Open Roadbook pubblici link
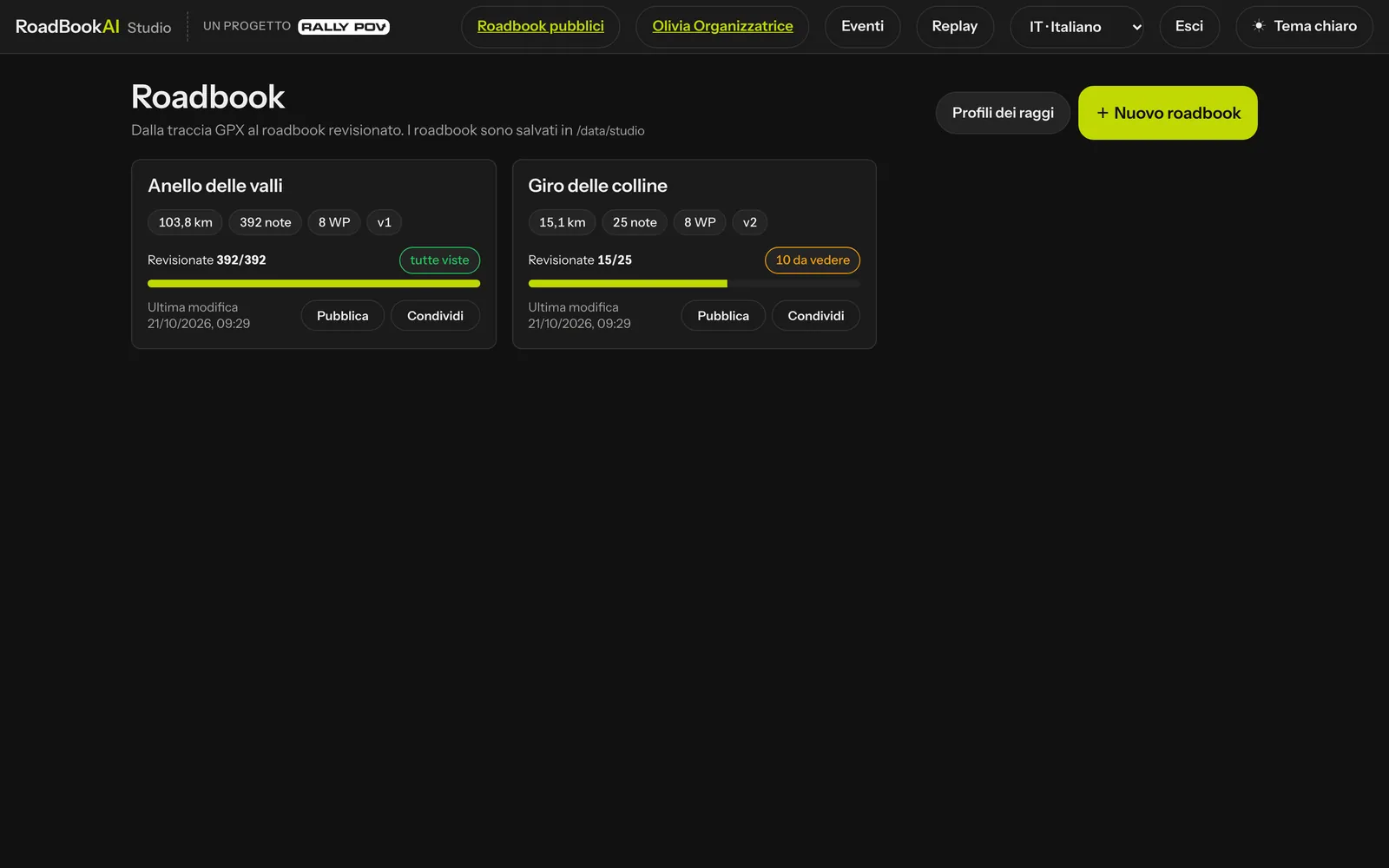Image resolution: width=1389 pixels, height=868 pixels. tap(540, 27)
